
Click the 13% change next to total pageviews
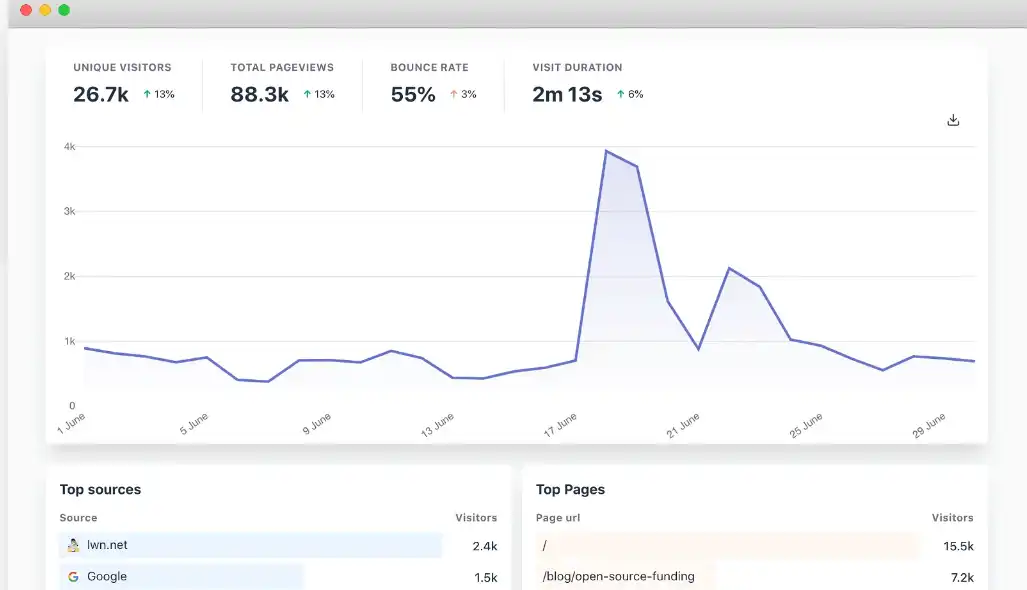tap(319, 94)
